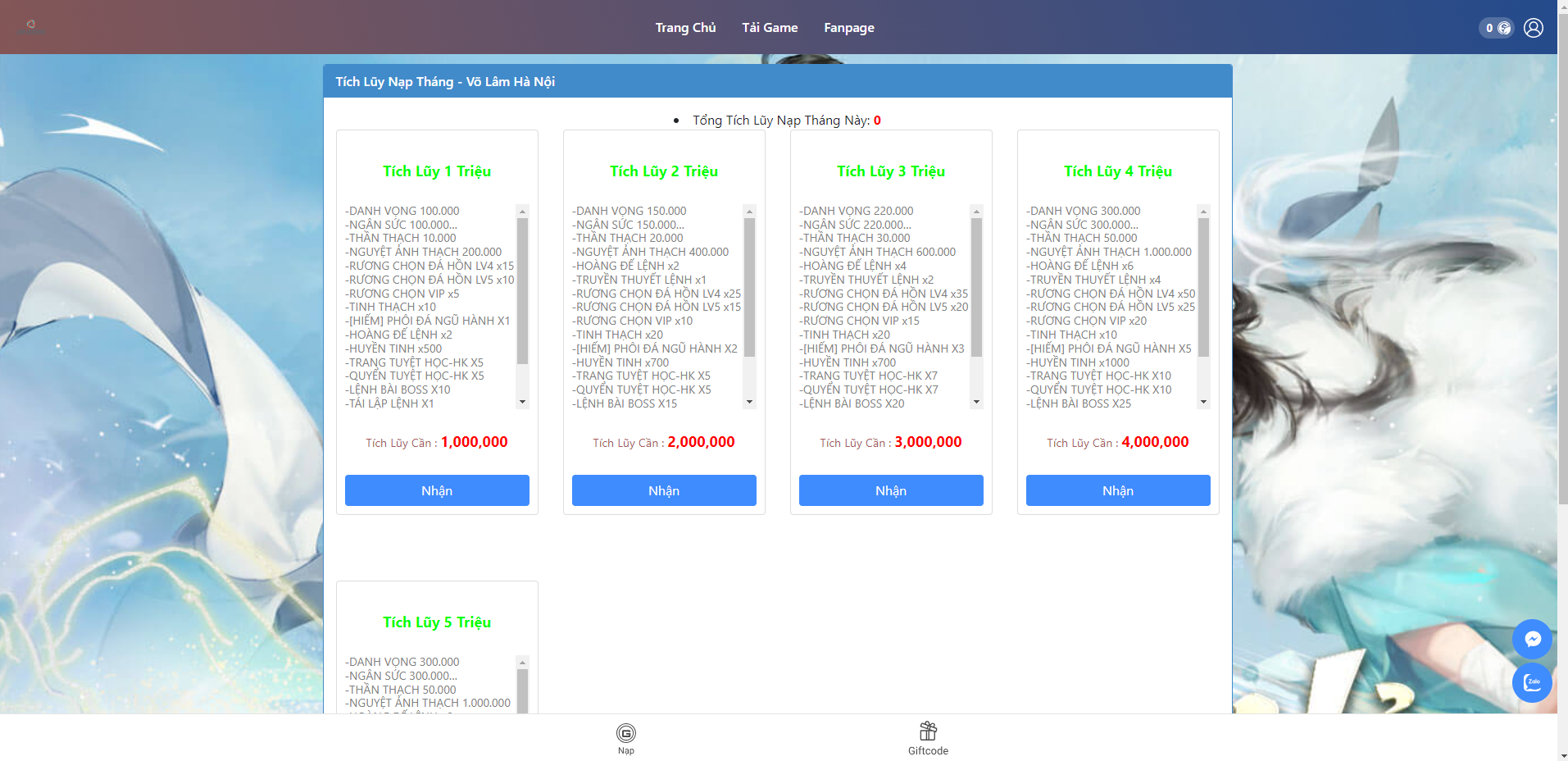Select -TRUYỀN THUYẾT LỆNH x4 reward line

click(x=1093, y=280)
